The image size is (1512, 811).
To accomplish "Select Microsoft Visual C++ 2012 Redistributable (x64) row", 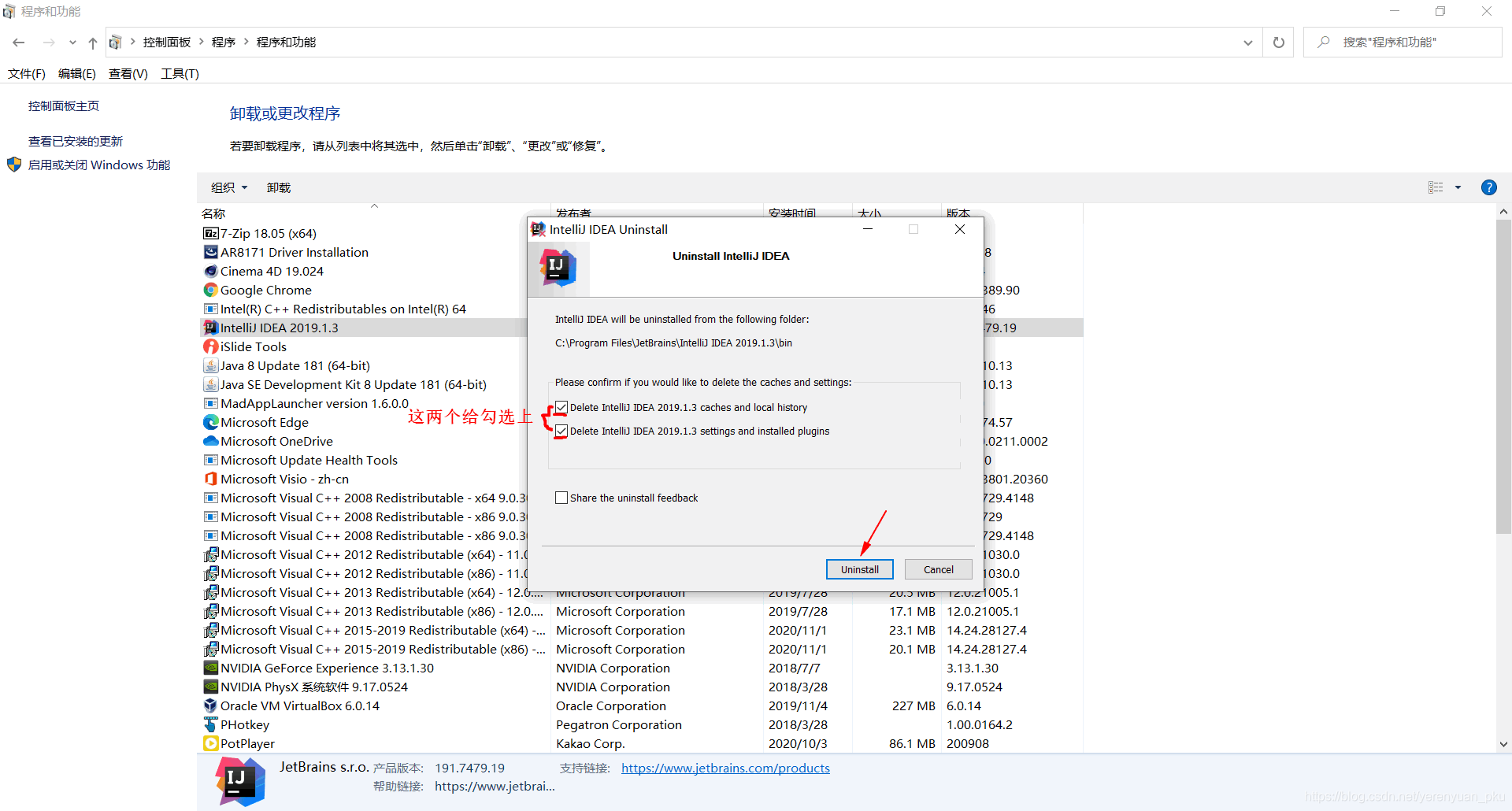I will 364,554.
